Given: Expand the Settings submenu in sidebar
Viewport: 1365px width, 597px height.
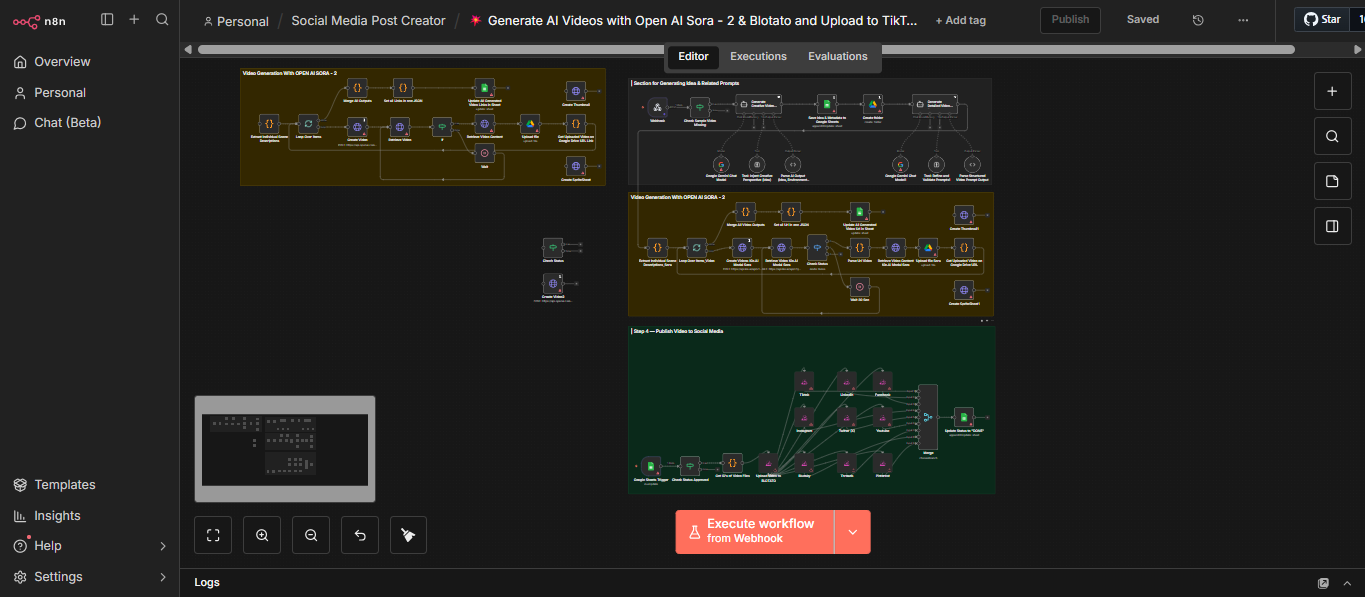Looking at the screenshot, I should coord(163,577).
